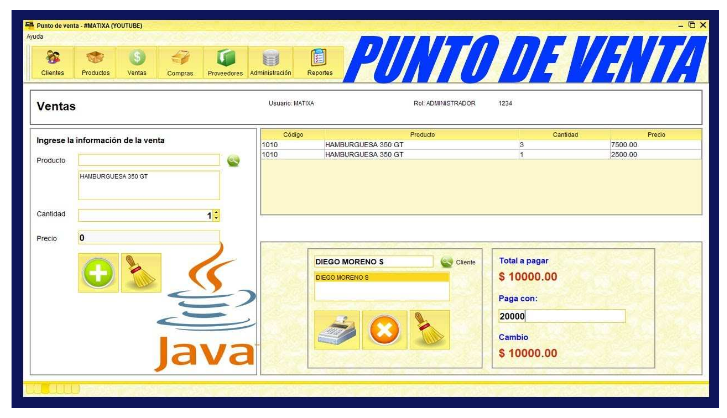Select first table row with cantidad 3
Screen dimensions: 727x418
click(480, 144)
